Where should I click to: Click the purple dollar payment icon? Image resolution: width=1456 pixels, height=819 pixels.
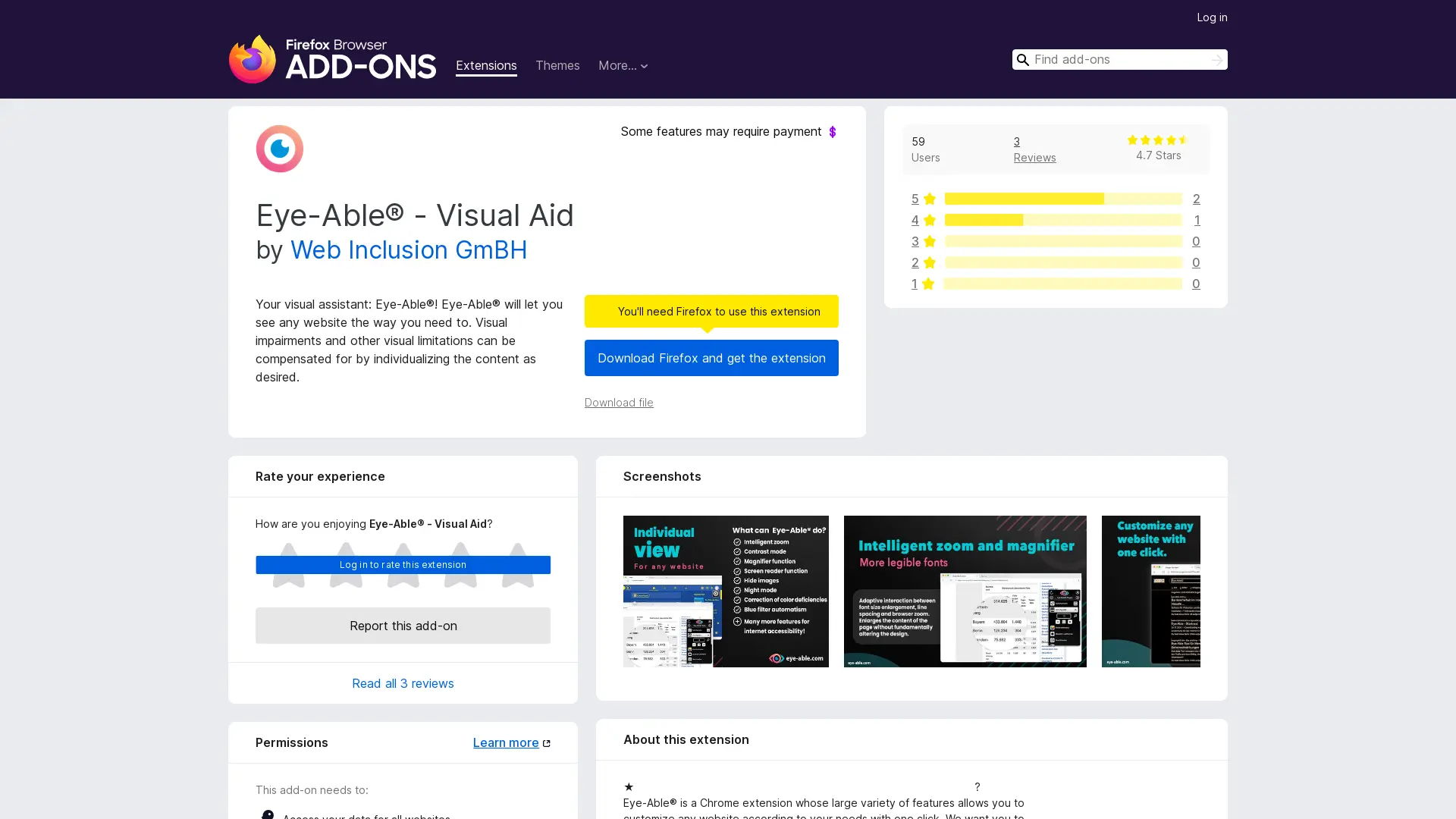tap(833, 132)
